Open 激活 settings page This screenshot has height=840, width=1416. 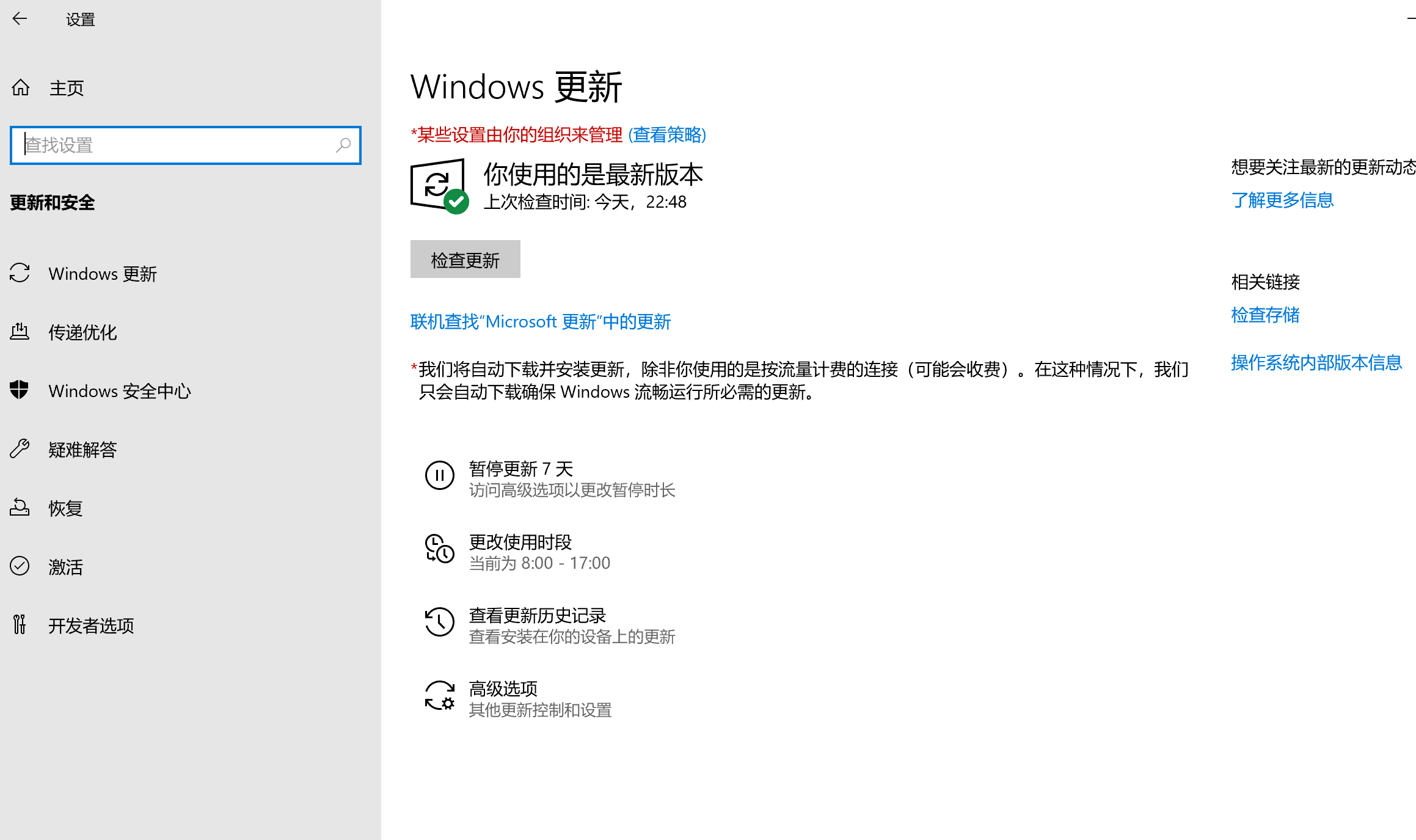[x=65, y=567]
